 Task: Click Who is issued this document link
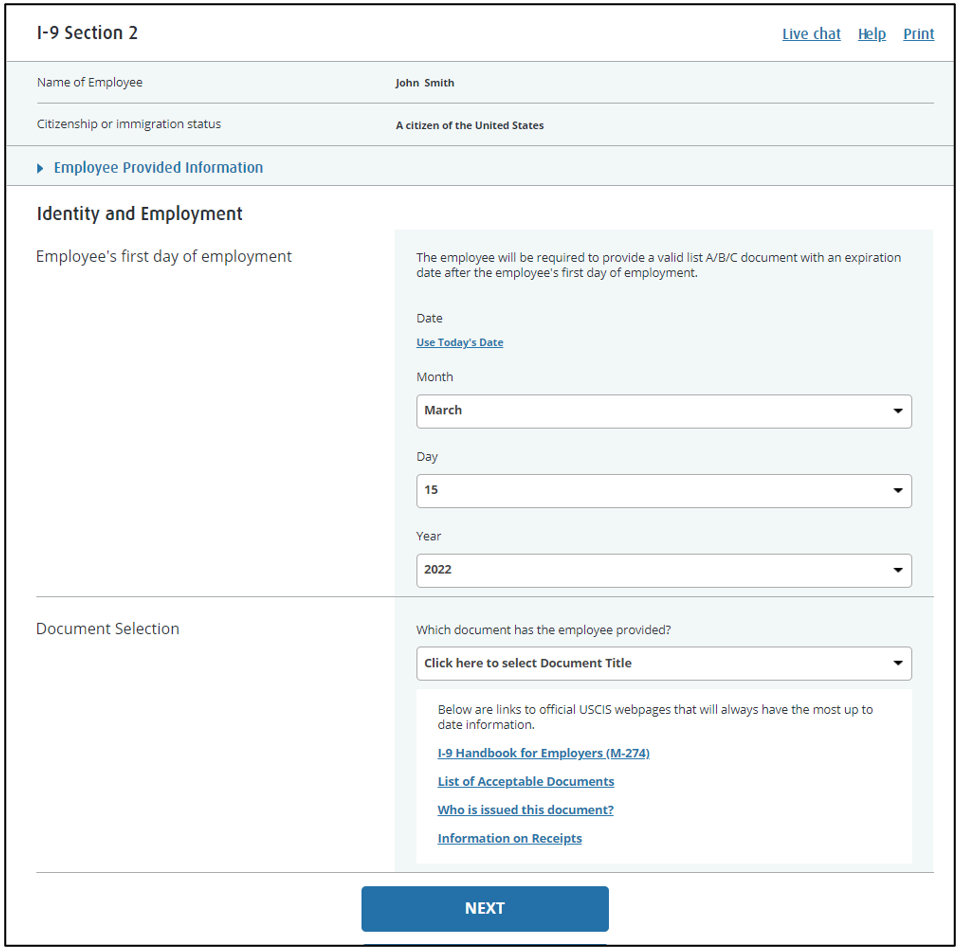[525, 810]
